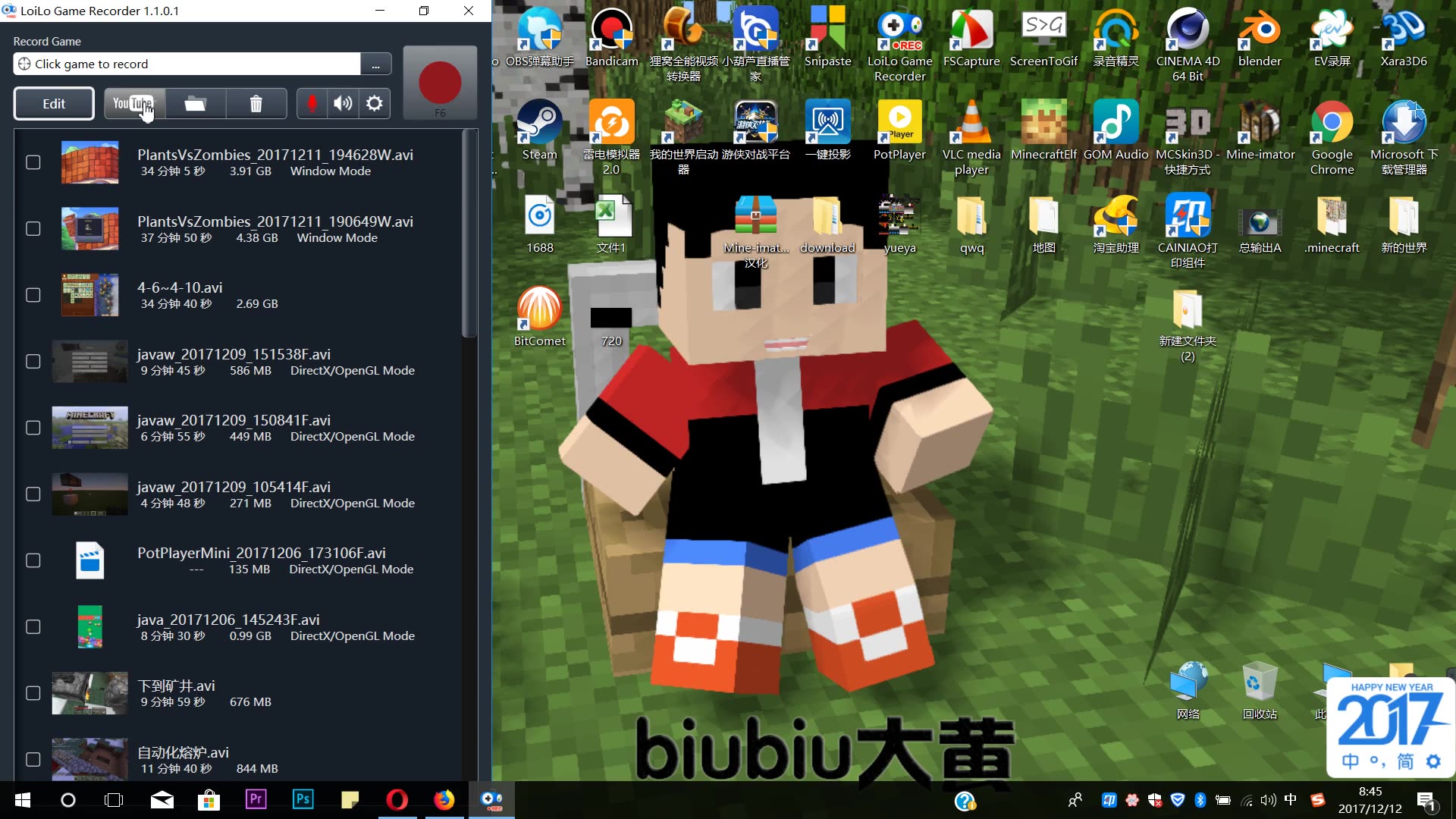
Task: Open the edit function in LoiLo toolbar
Action: click(x=53, y=103)
